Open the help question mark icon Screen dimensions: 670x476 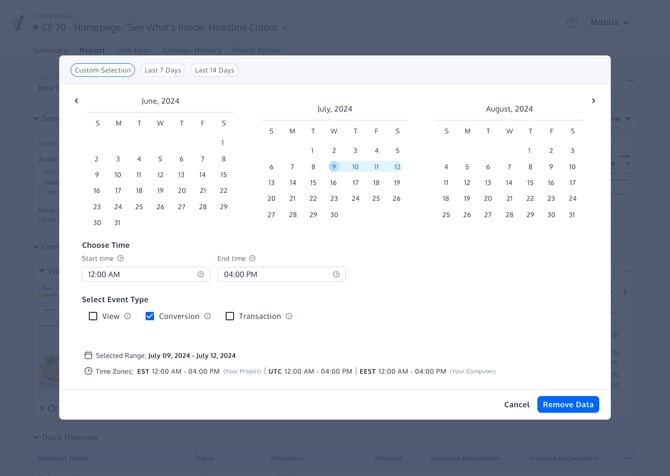[572, 22]
